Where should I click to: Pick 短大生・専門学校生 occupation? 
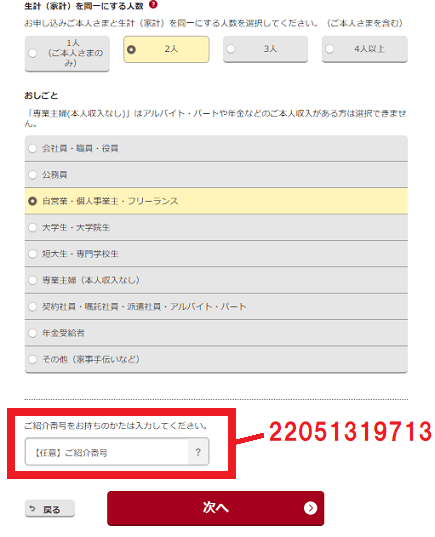(216, 254)
